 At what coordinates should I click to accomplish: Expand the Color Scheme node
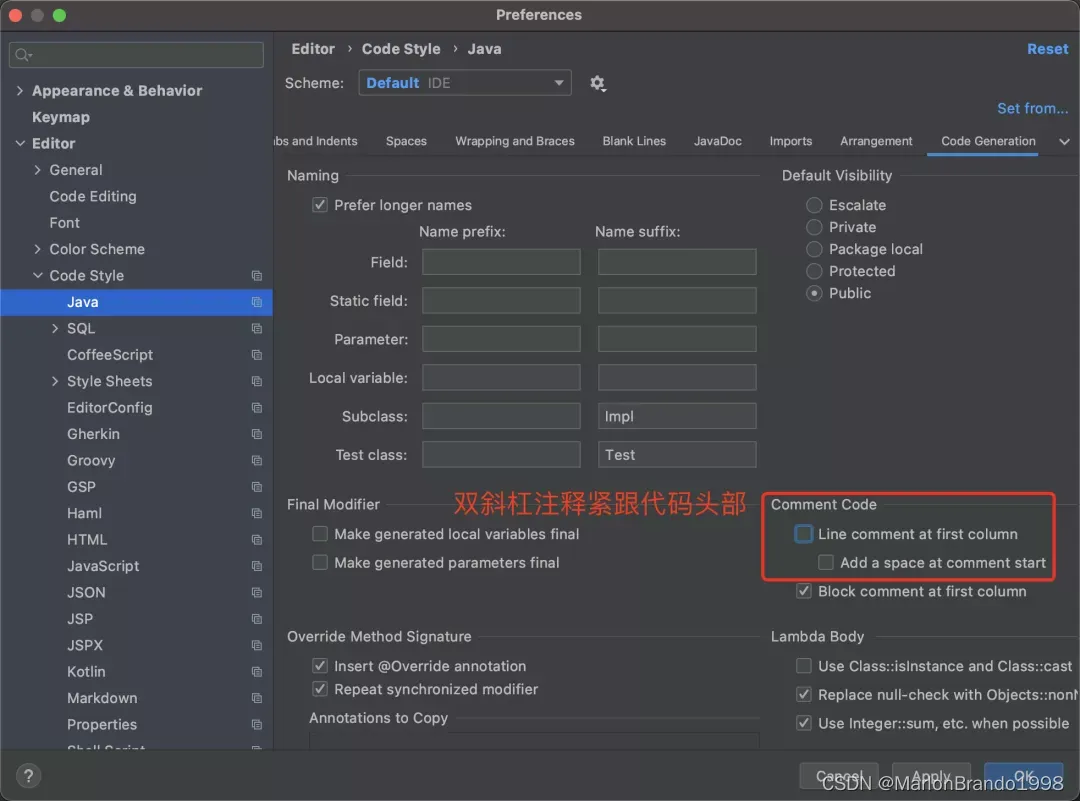(37, 249)
